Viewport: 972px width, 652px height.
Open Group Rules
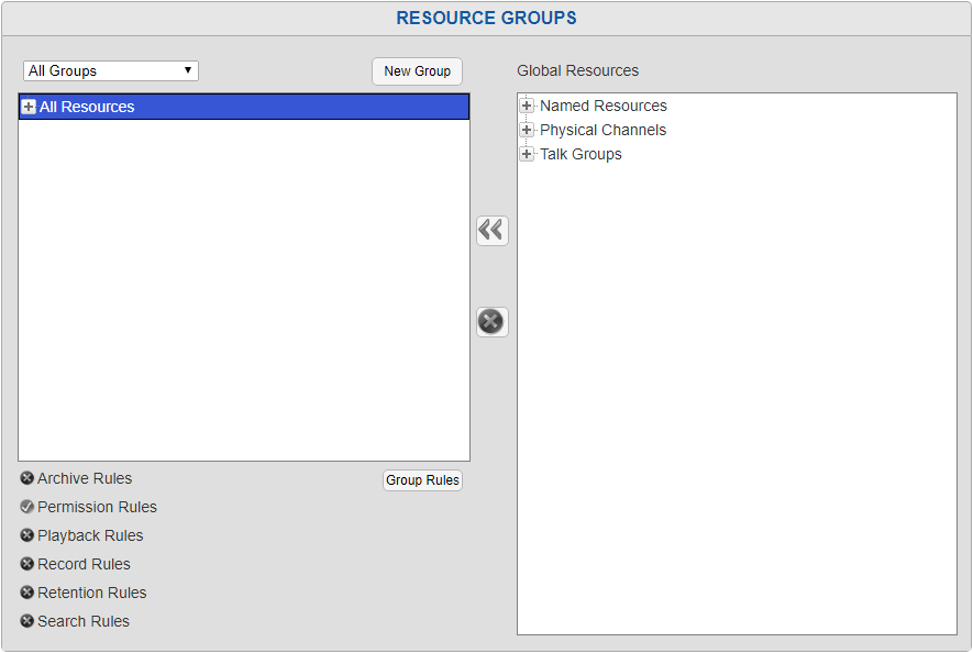422,480
